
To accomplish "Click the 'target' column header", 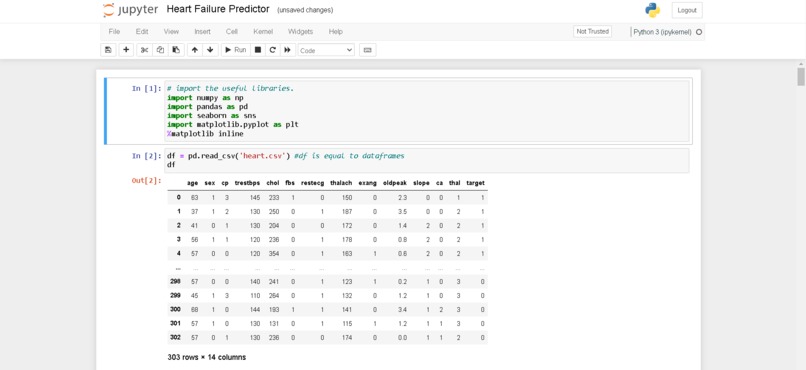I will (x=475, y=183).
